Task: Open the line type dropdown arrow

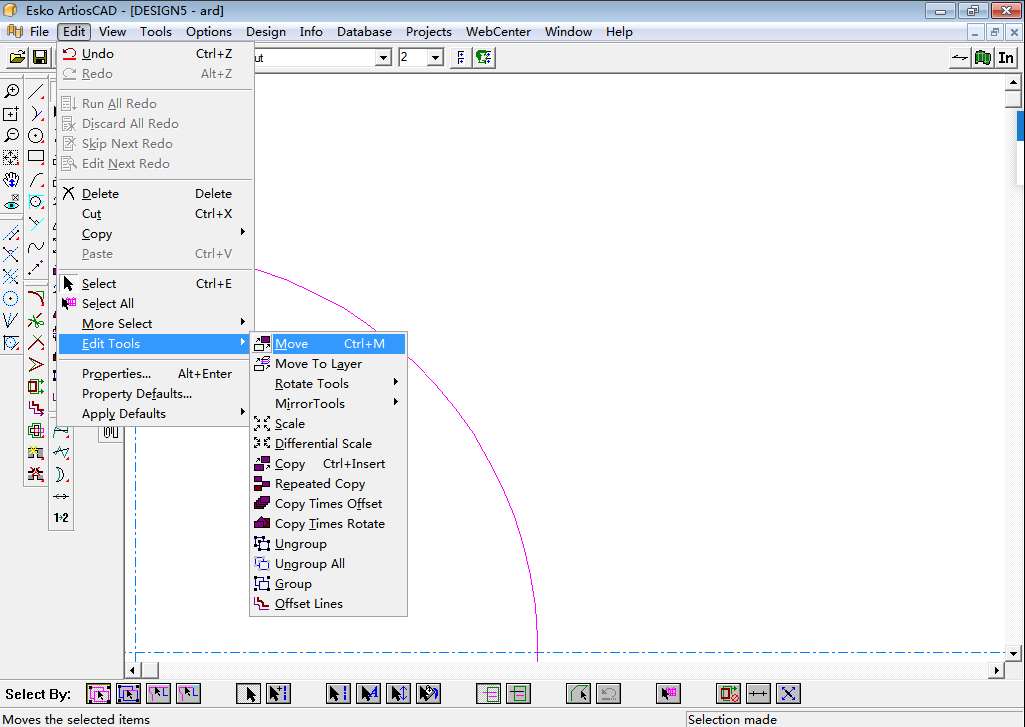Action: [x=383, y=58]
